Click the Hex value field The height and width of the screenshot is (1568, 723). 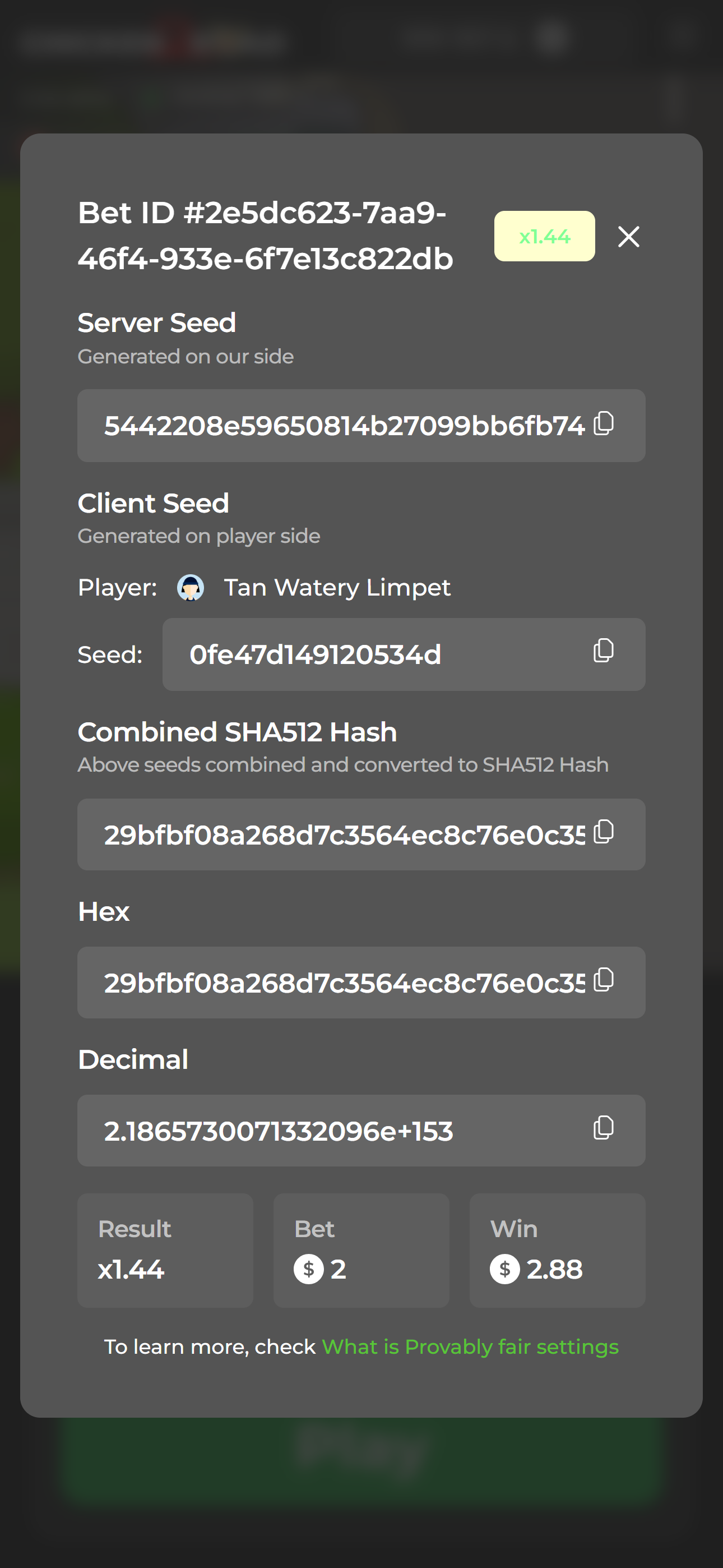click(x=344, y=983)
